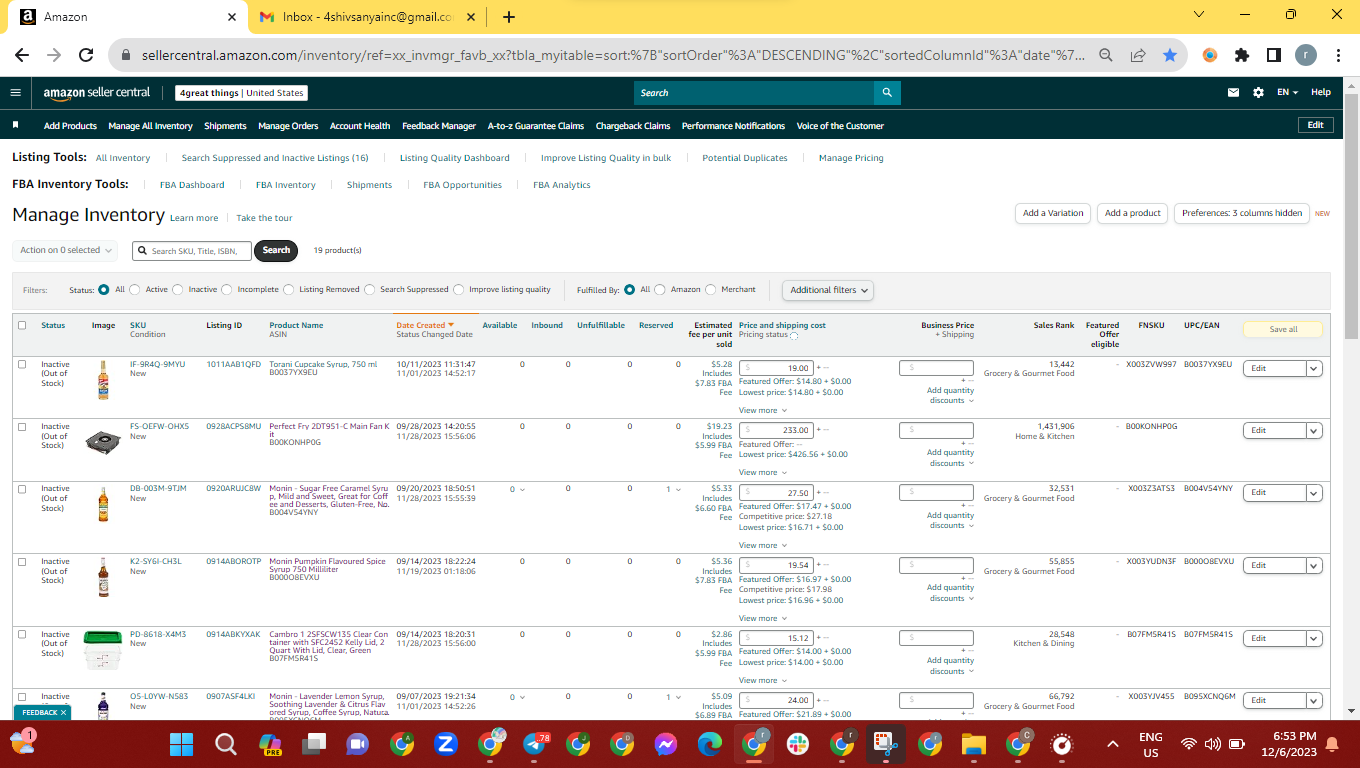Open the Windows Start menu
1360x768 pixels.
pos(181,744)
